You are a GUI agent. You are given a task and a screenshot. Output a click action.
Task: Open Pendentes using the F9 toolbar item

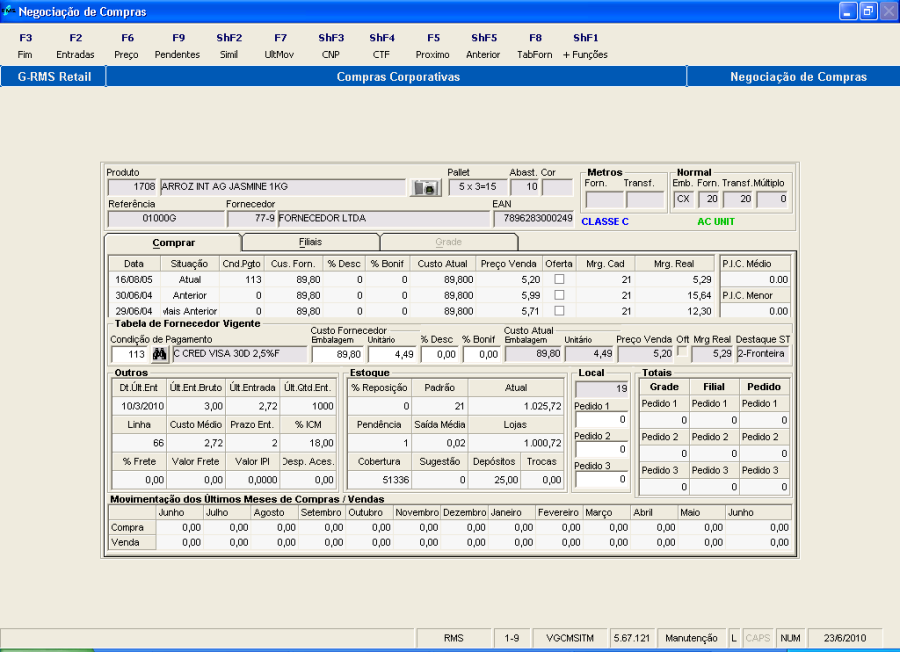[x=177, y=46]
